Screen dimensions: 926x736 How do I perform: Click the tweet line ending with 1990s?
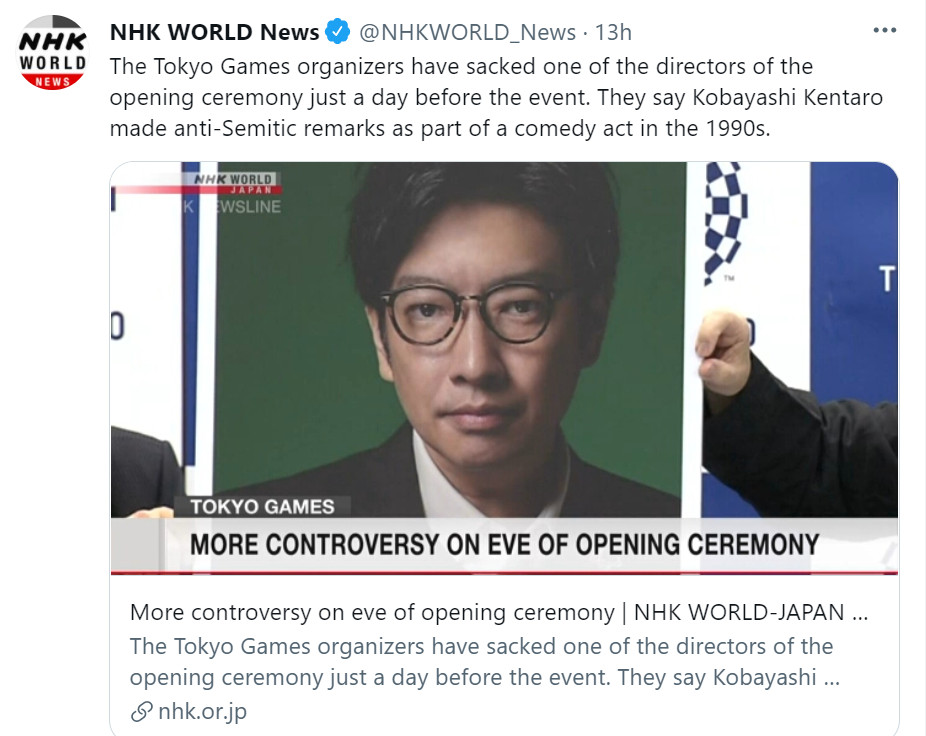click(x=440, y=129)
